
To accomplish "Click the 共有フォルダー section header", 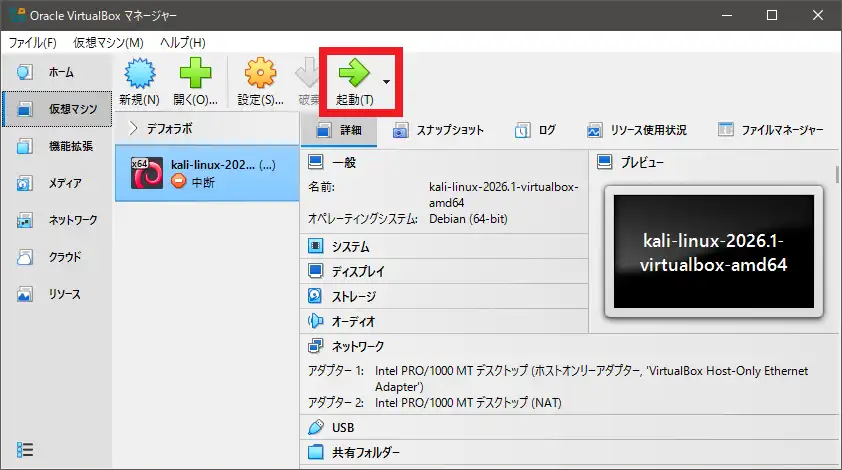I will [569, 452].
